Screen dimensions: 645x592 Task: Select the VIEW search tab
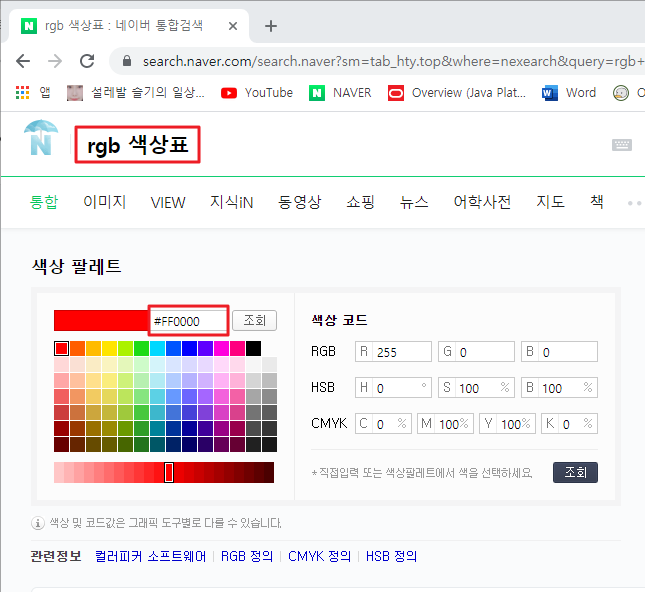168,202
